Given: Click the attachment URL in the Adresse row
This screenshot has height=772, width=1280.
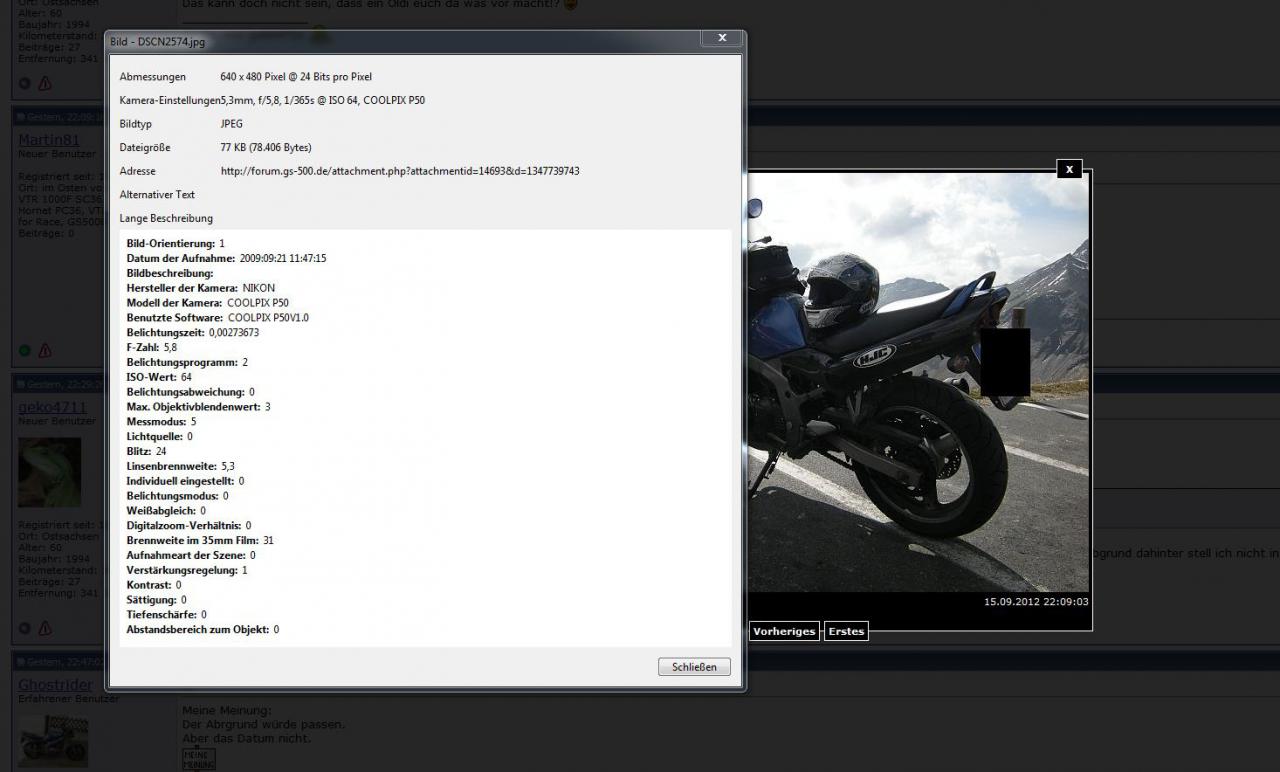Looking at the screenshot, I should (x=400, y=171).
